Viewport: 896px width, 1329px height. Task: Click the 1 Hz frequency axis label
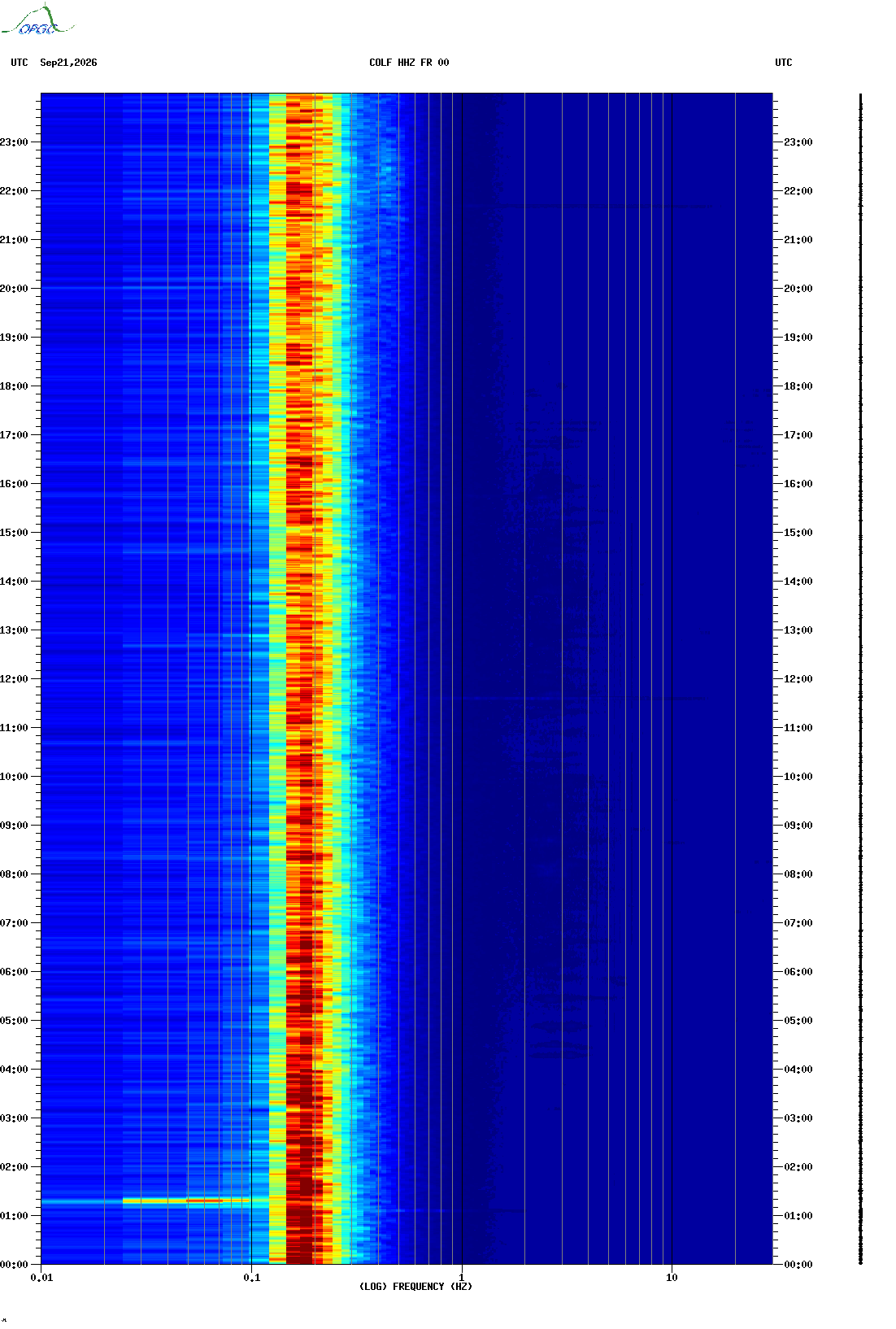pyautogui.click(x=462, y=1278)
